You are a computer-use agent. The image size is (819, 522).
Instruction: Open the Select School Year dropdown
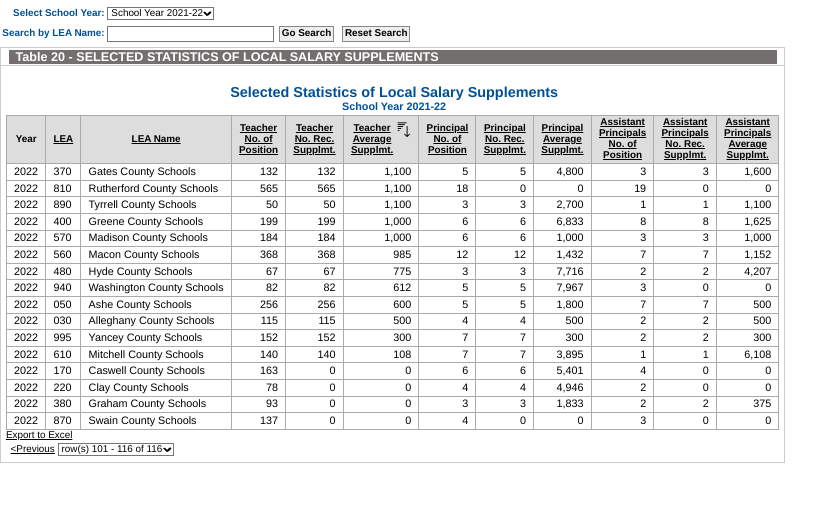tap(160, 13)
